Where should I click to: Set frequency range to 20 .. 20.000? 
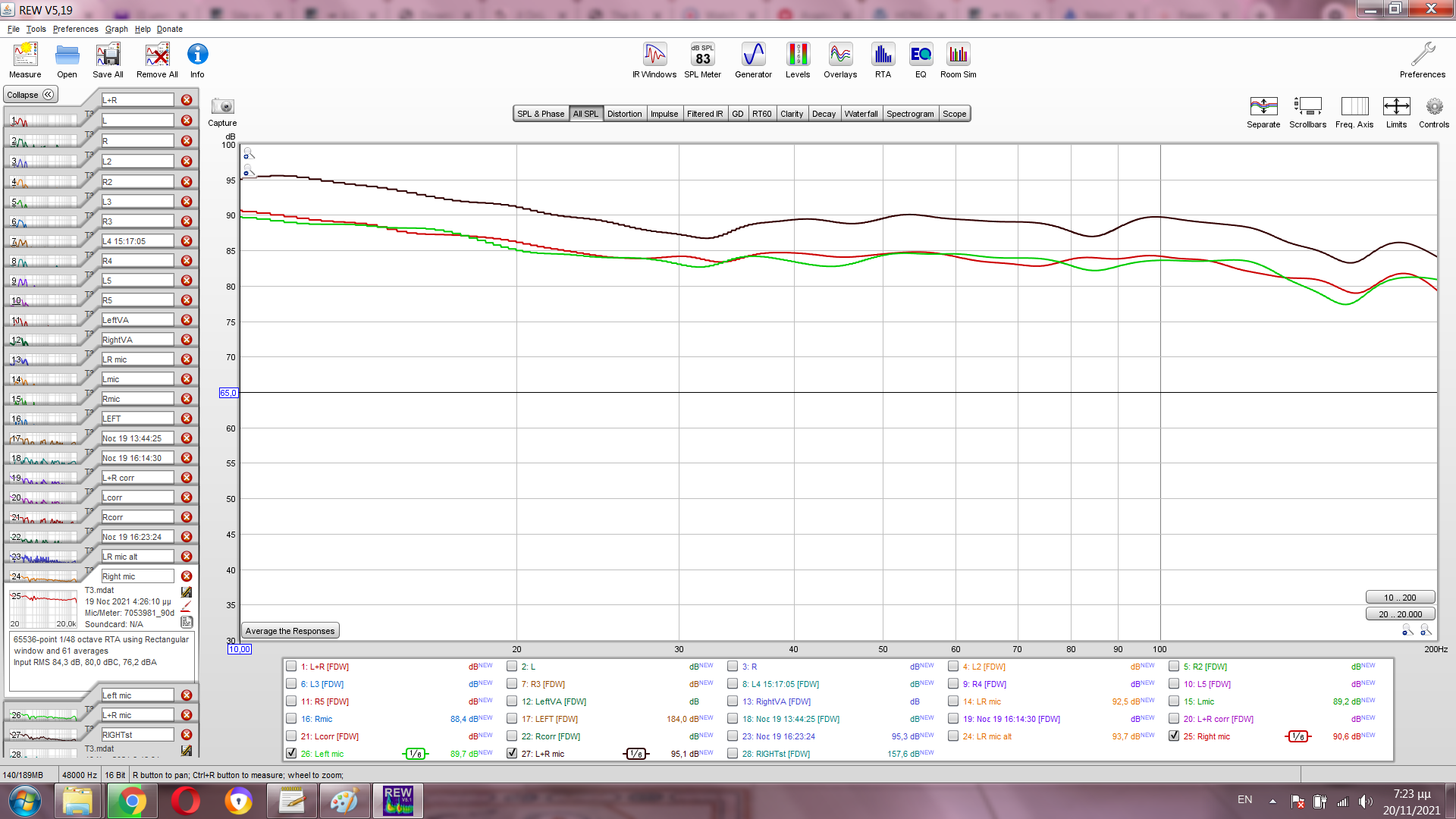[1400, 614]
